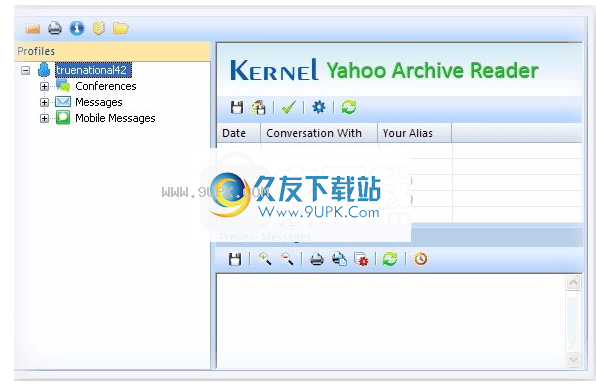Screen dimensions: 596x390
Task: Collapse the truenational42 profile node
Action: (x=25, y=70)
